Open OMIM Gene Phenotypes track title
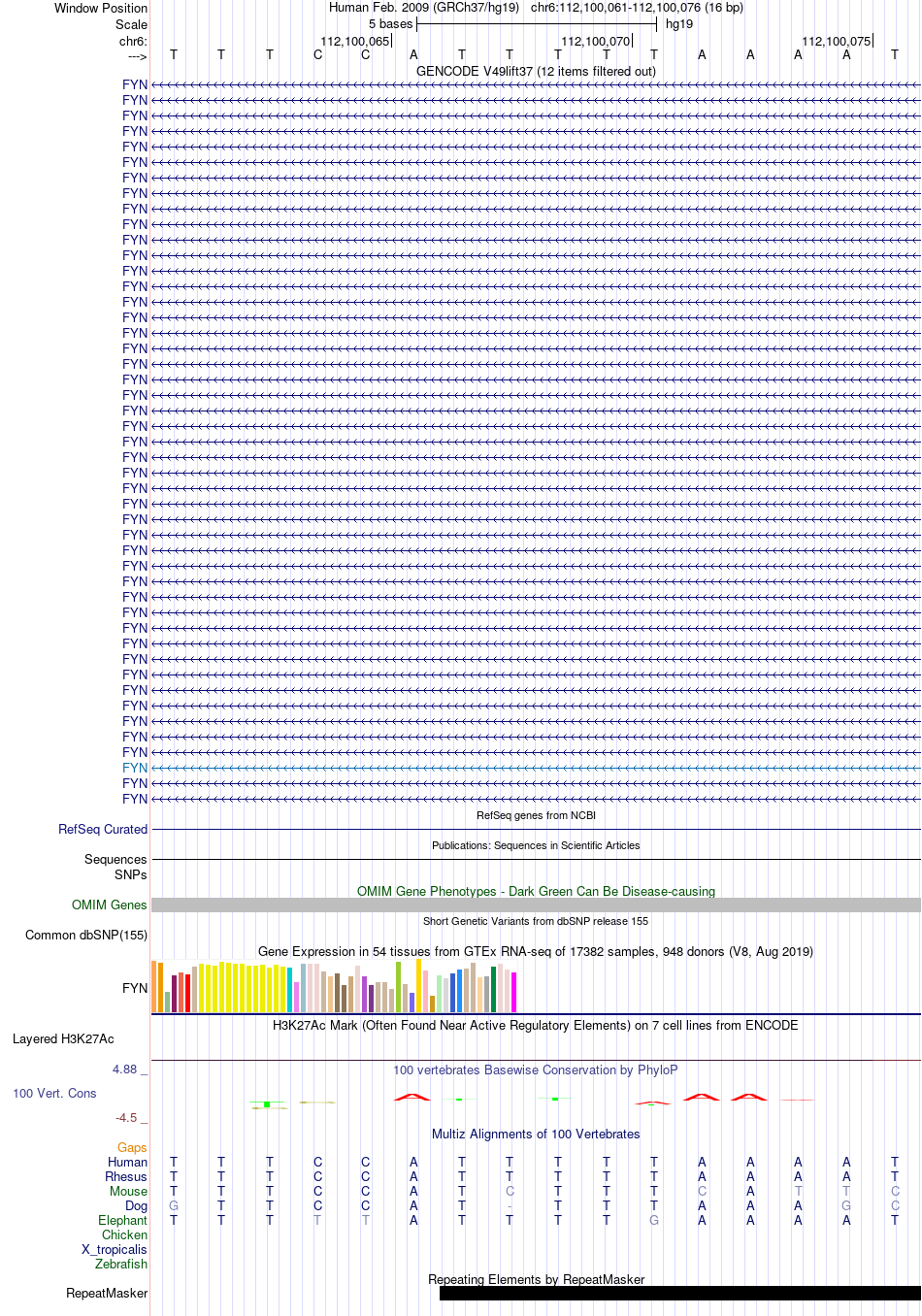922x1316 pixels. 536,891
